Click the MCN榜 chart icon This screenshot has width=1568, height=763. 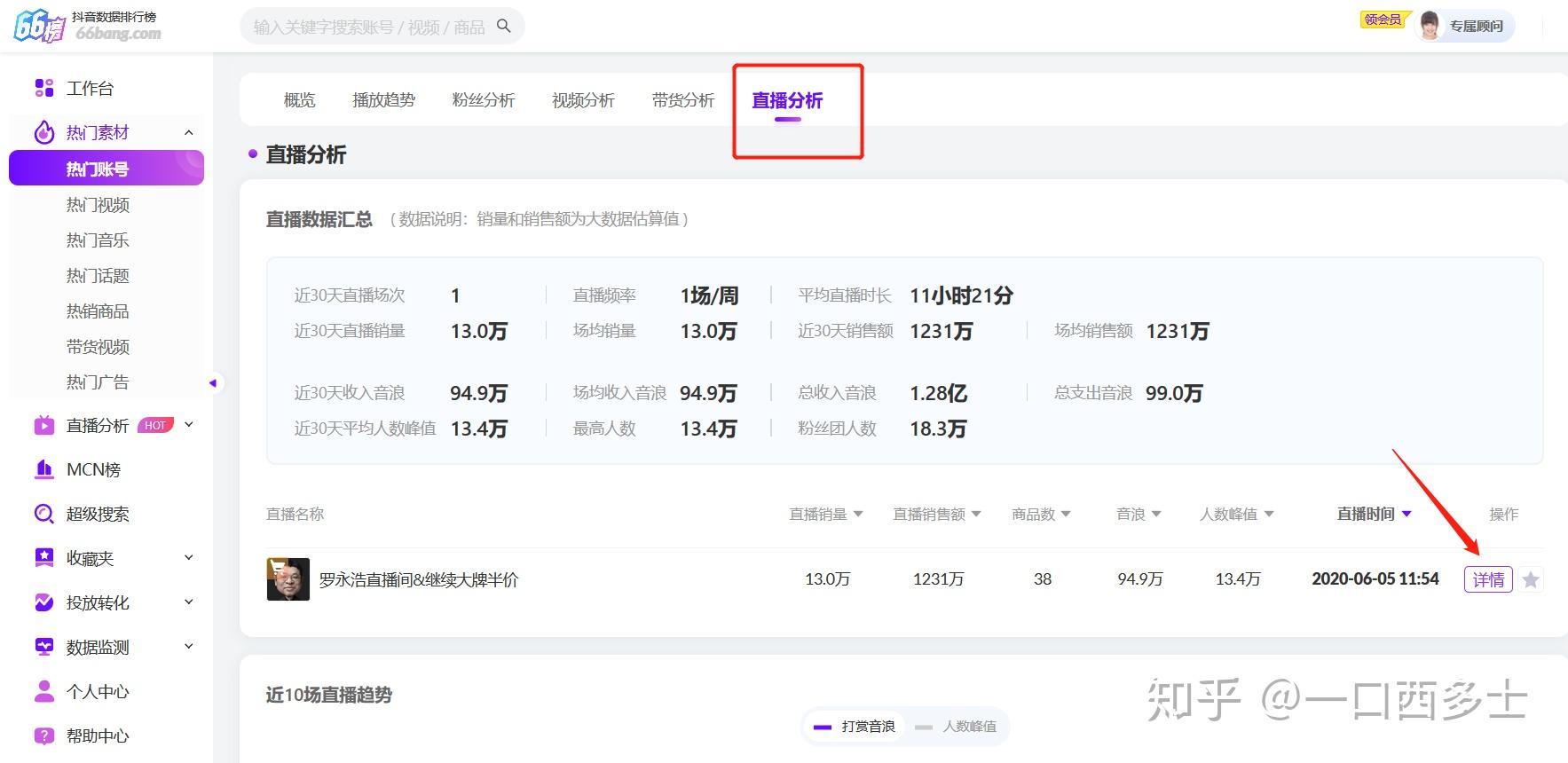[44, 469]
